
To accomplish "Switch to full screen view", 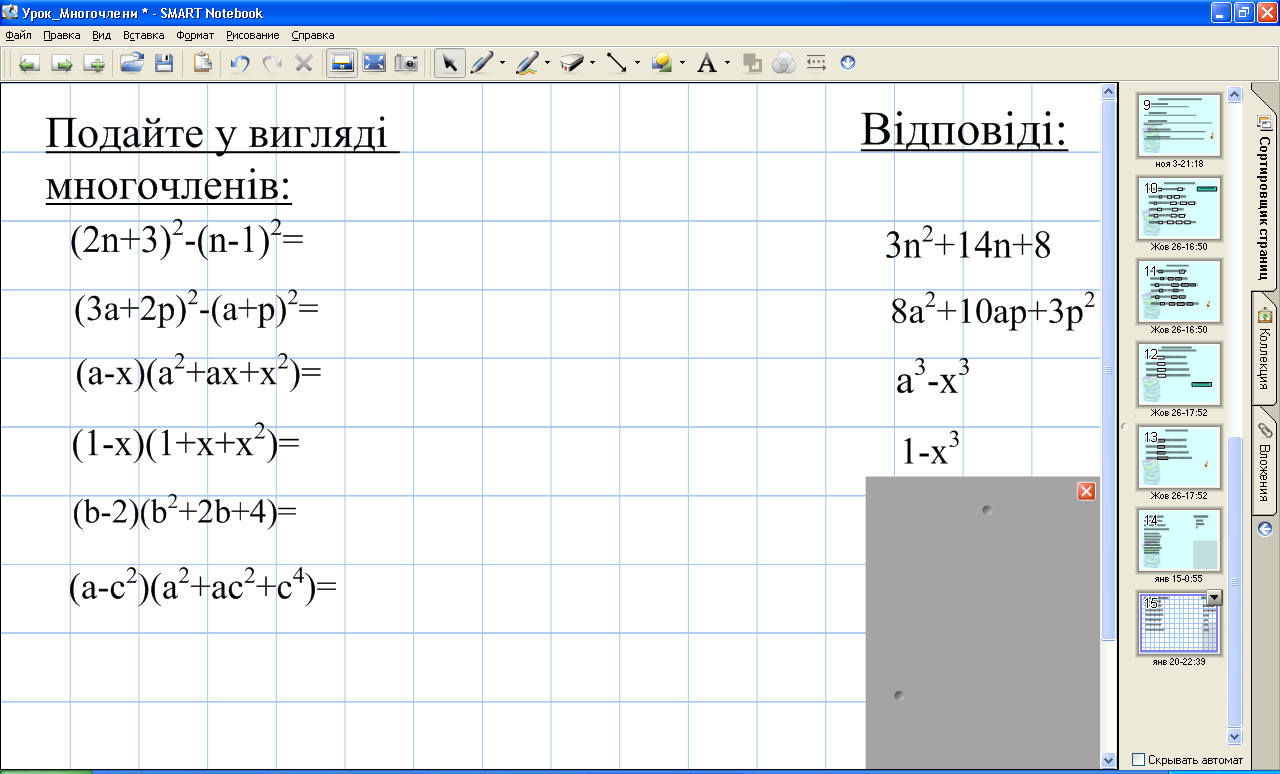I will click(x=374, y=64).
